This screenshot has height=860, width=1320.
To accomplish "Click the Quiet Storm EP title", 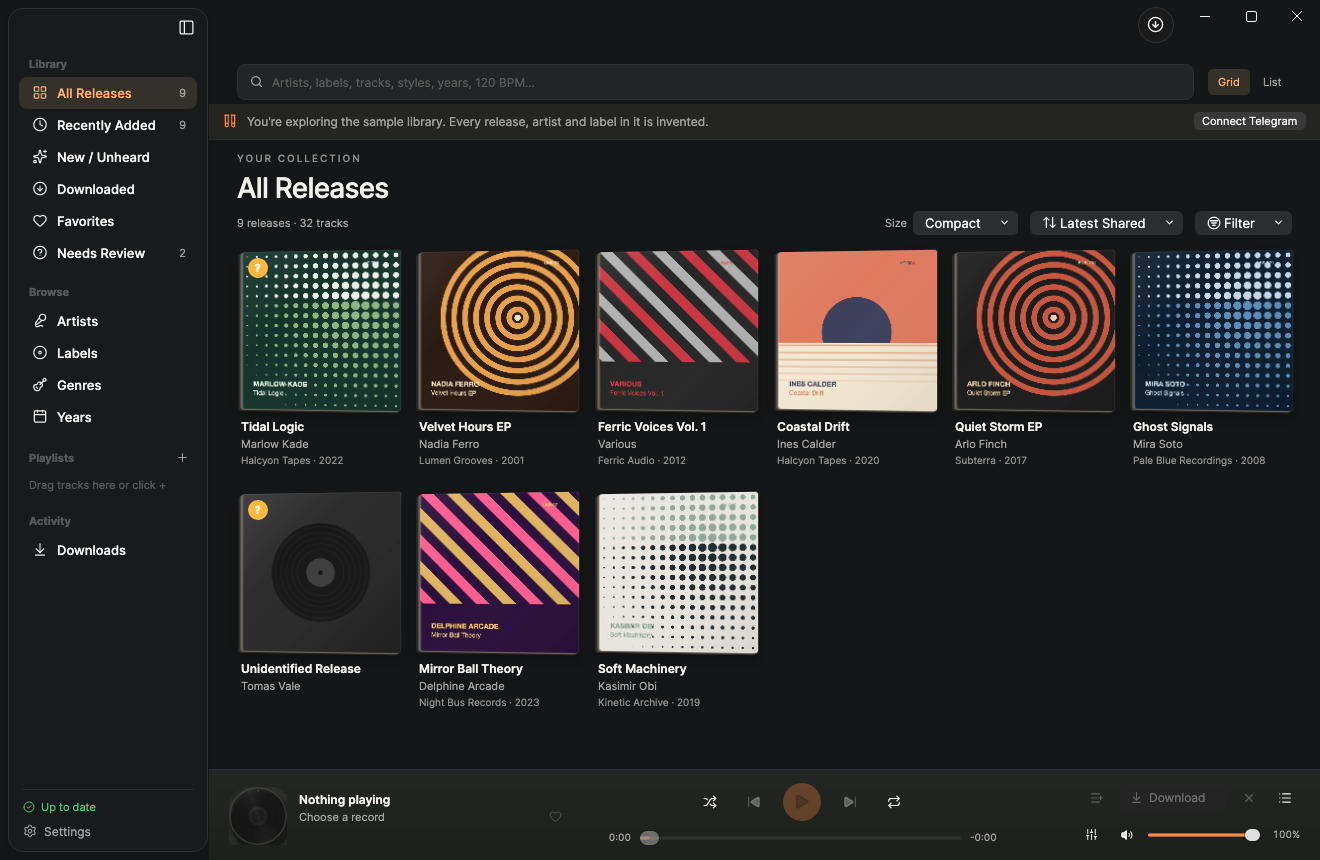I will 998,427.
